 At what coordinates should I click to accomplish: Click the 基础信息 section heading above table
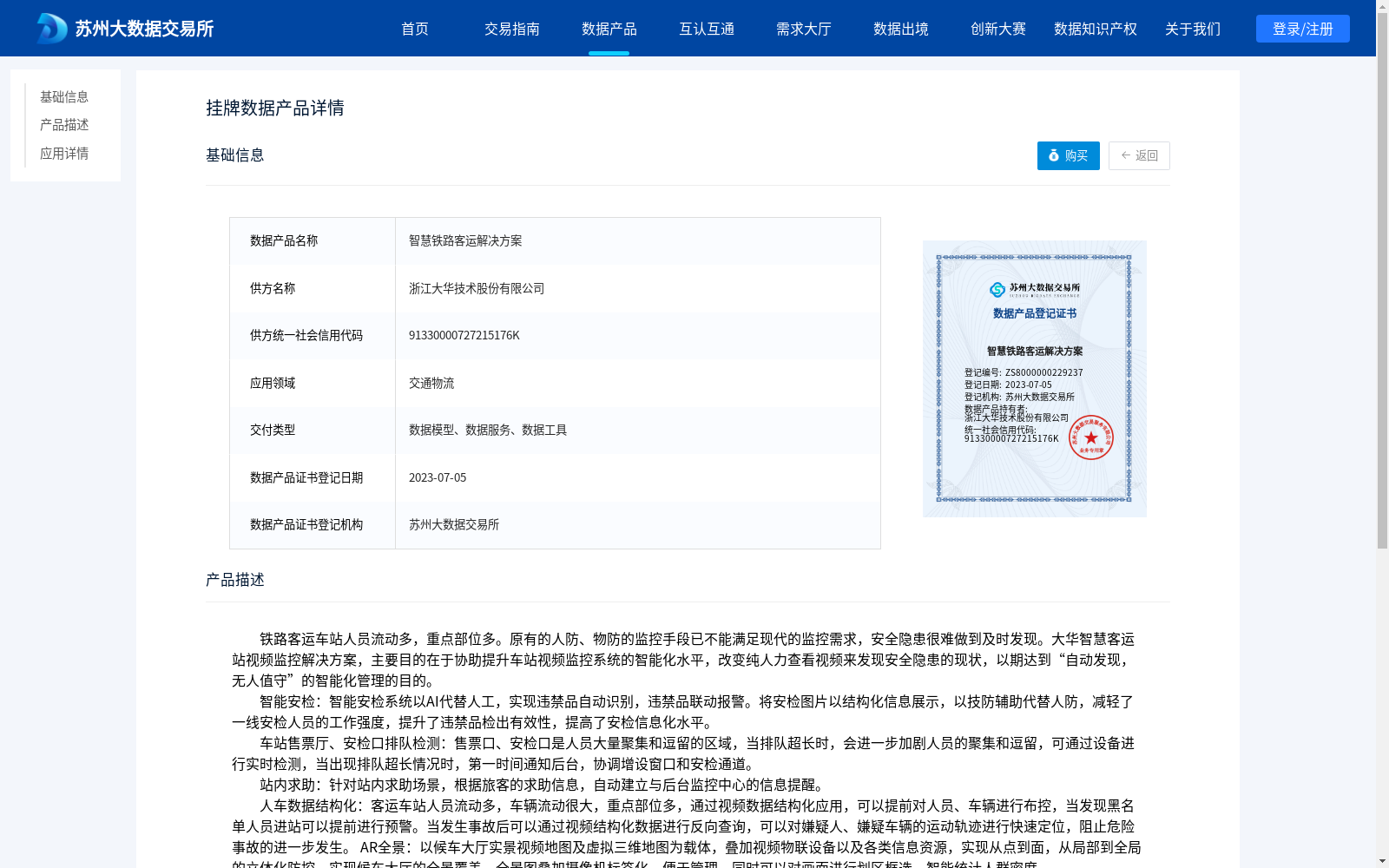pos(235,155)
